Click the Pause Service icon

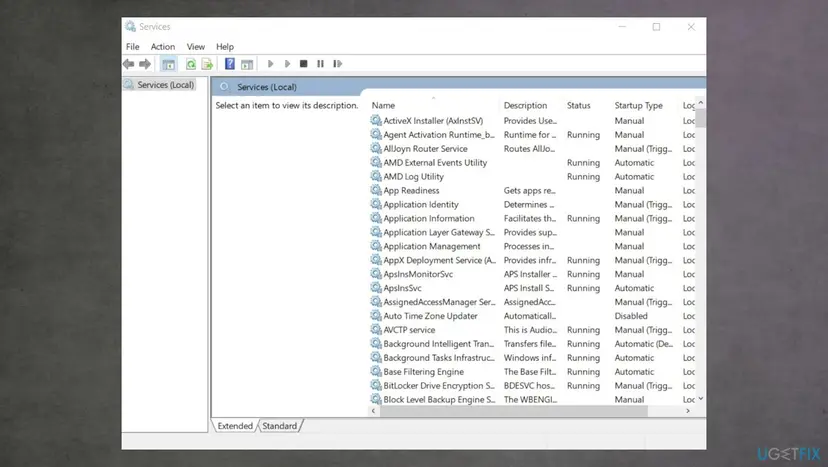(320, 64)
